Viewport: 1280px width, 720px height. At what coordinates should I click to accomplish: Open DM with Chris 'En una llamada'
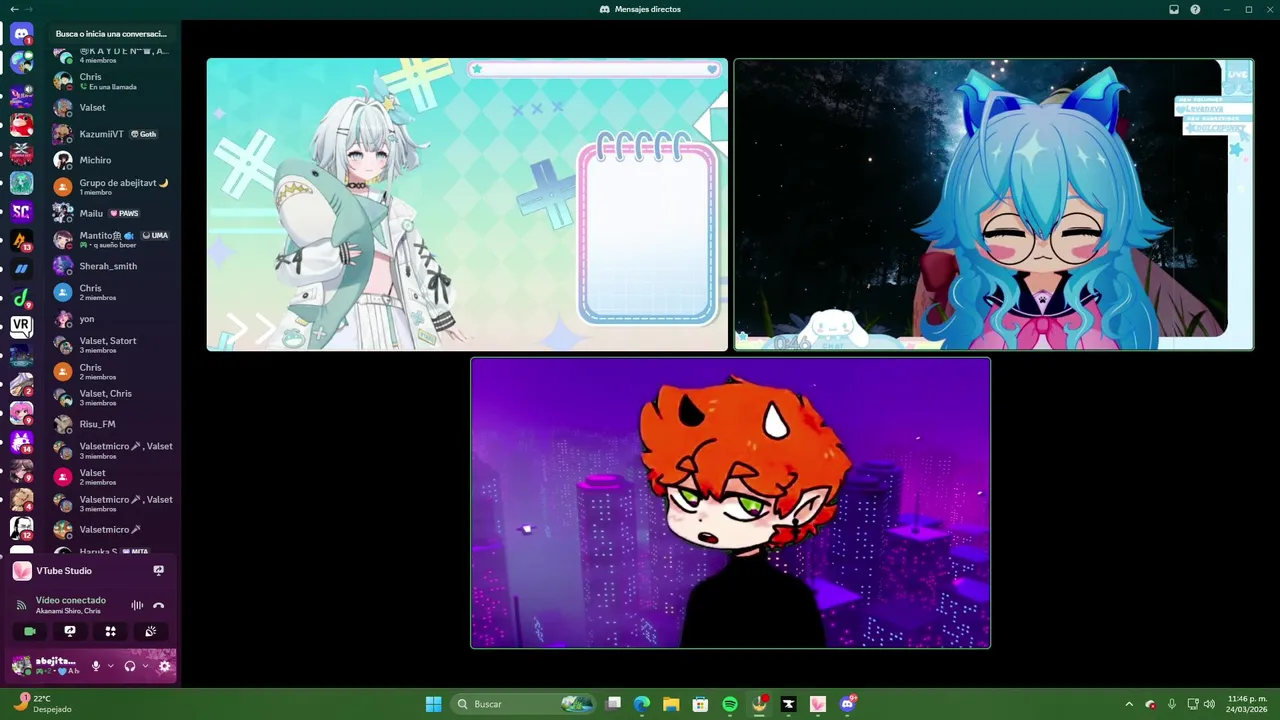pyautogui.click(x=113, y=81)
